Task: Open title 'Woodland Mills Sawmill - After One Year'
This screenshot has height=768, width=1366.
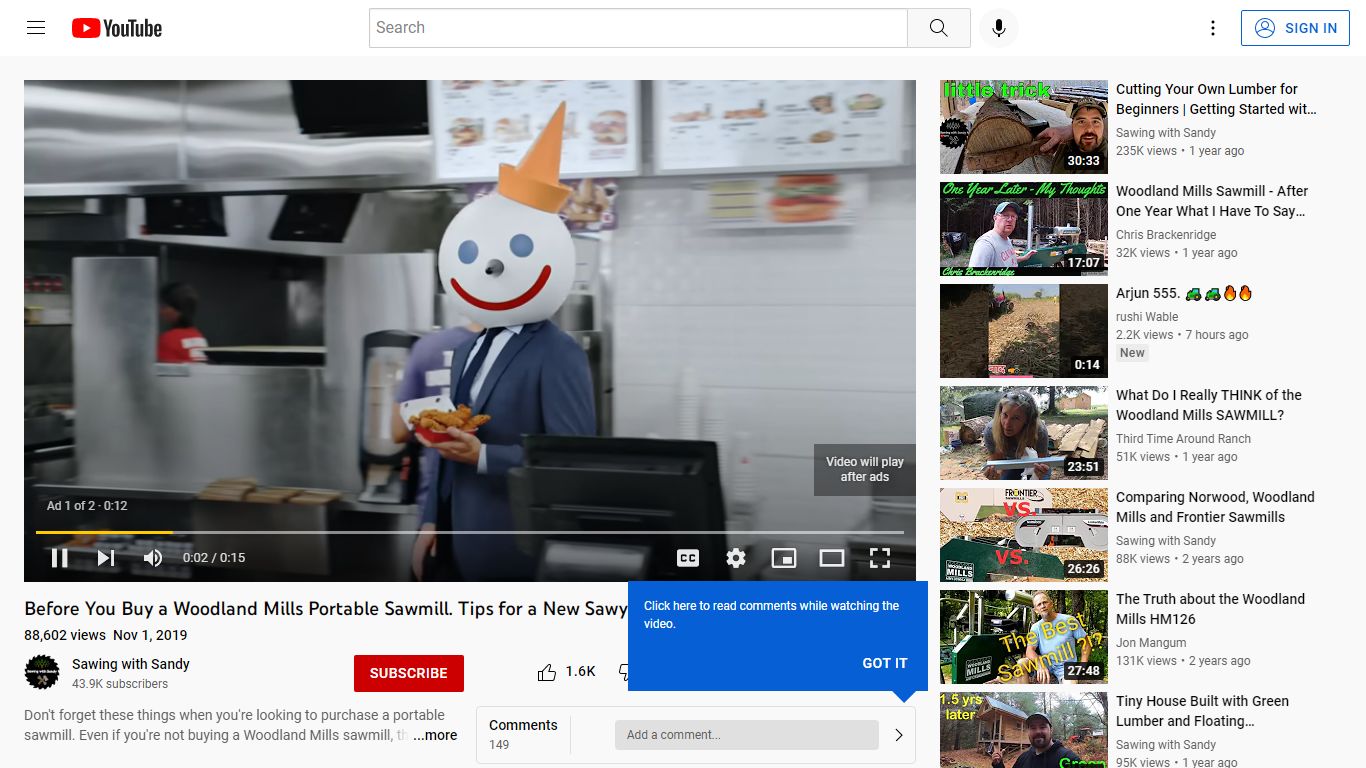Action: (x=1212, y=201)
